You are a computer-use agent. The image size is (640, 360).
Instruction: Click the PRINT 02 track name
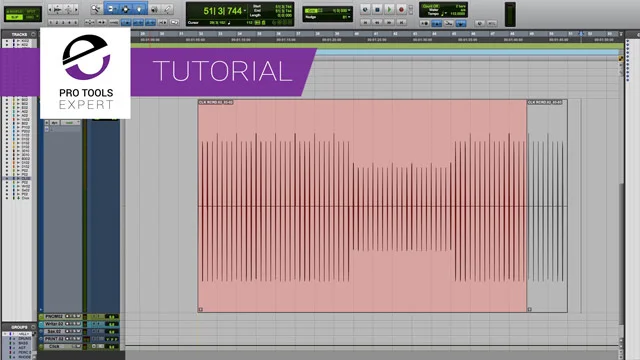coord(54,339)
